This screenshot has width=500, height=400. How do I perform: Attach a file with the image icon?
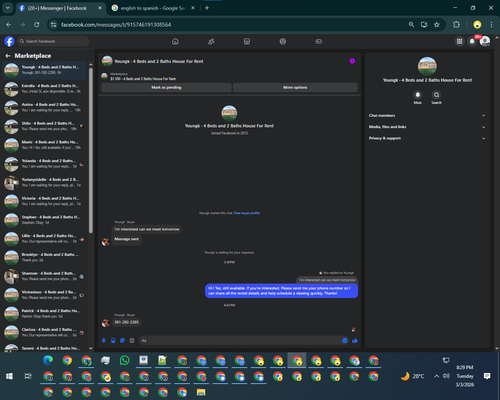tap(113, 340)
